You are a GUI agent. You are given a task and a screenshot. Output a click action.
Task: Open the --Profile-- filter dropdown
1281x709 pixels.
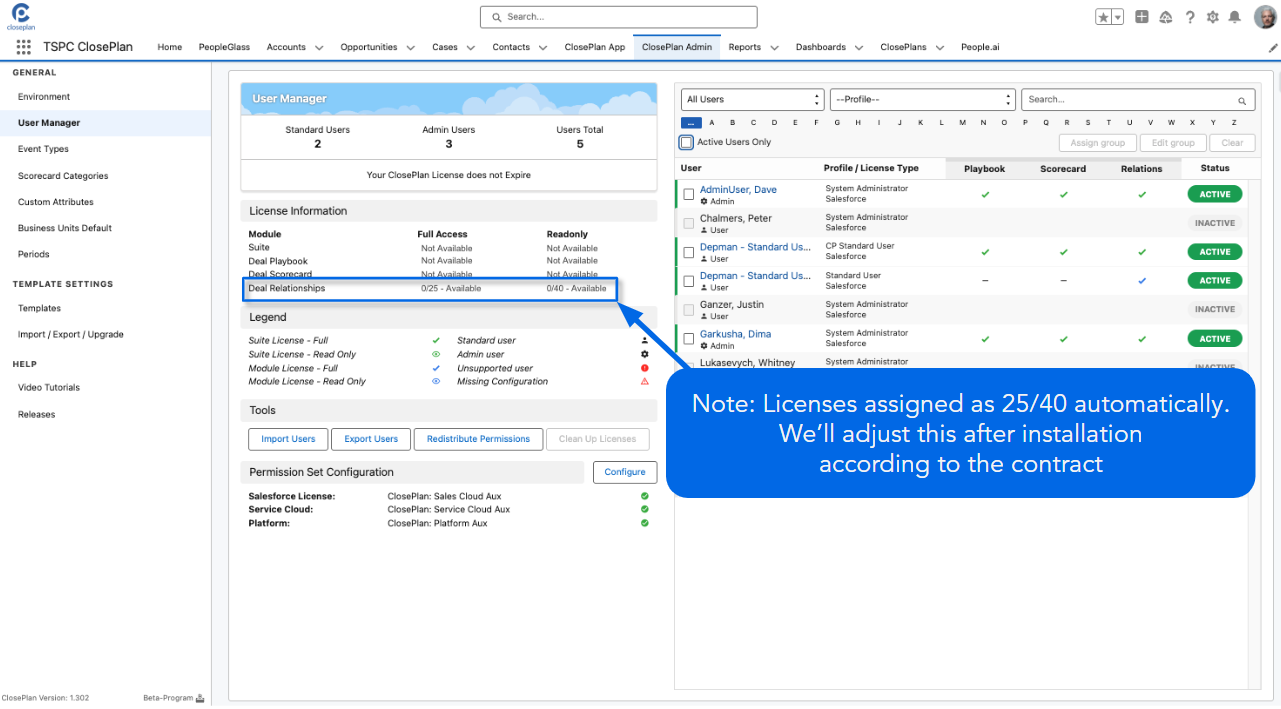point(923,100)
